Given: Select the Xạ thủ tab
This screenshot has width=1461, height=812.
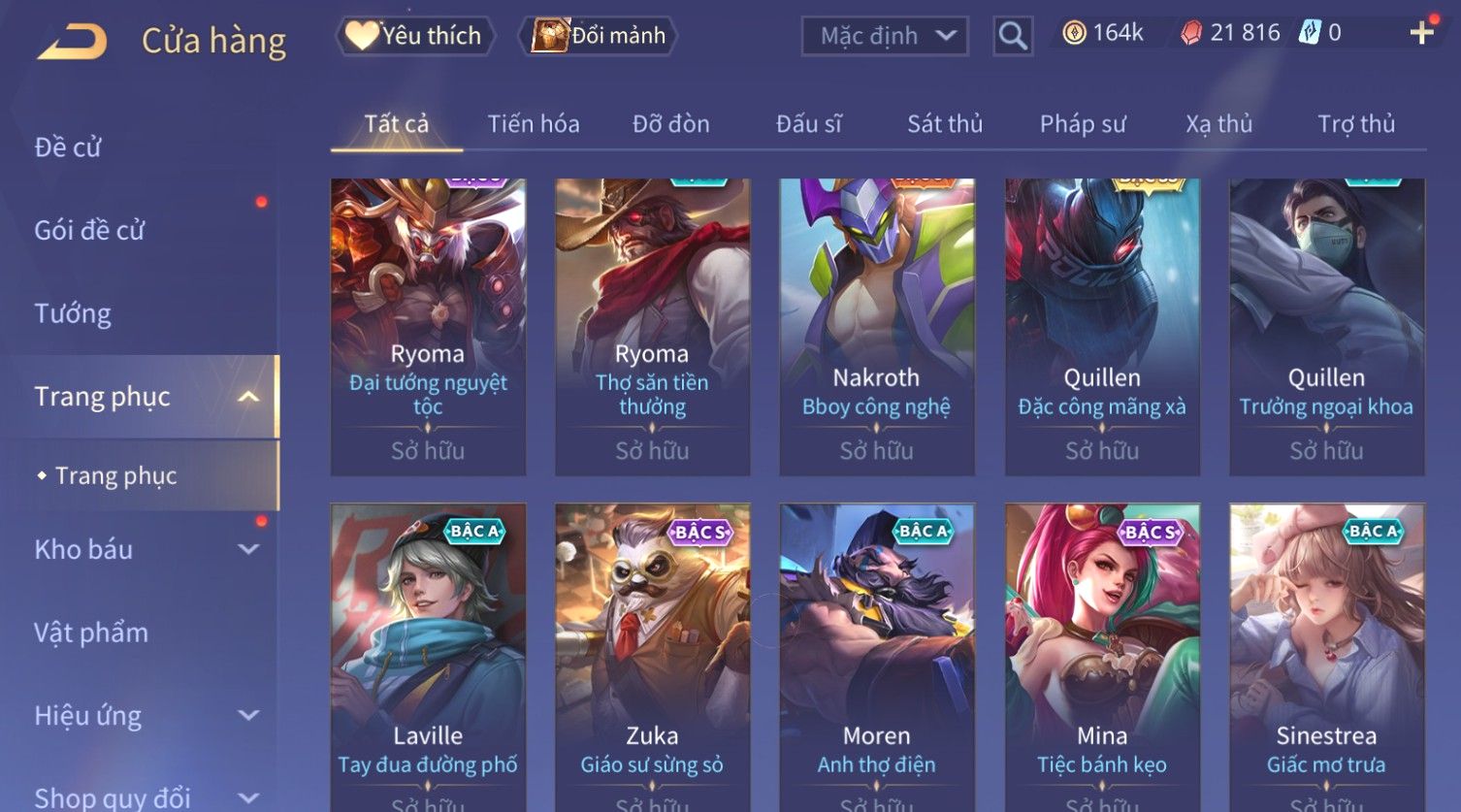Looking at the screenshot, I should [1219, 124].
